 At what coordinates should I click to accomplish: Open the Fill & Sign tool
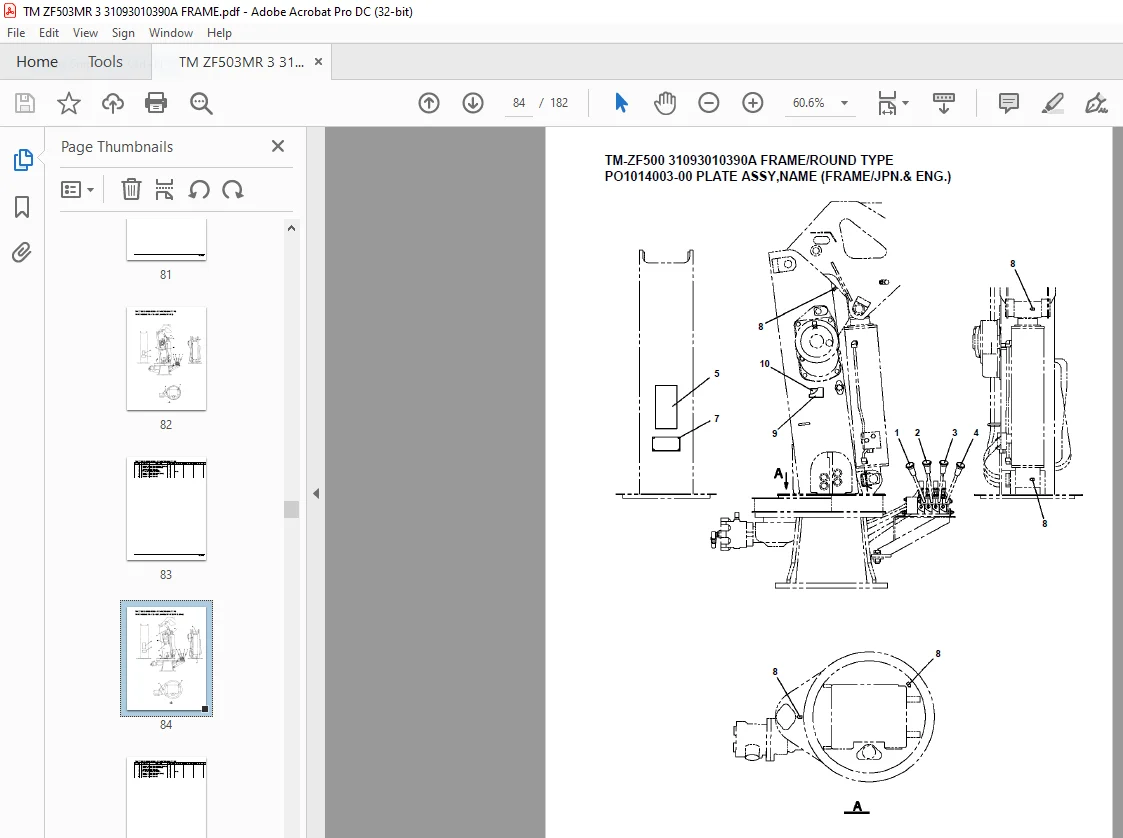point(1096,103)
